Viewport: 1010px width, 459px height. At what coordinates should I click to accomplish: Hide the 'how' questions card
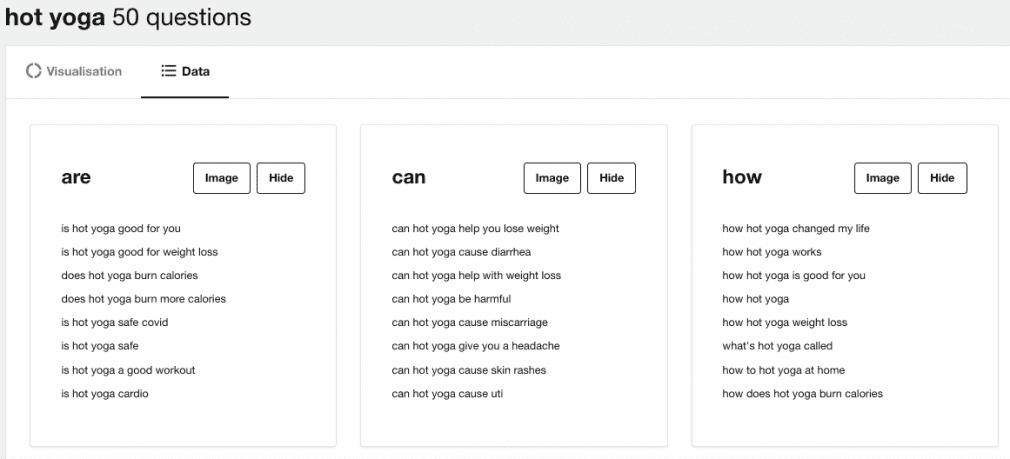[942, 178]
